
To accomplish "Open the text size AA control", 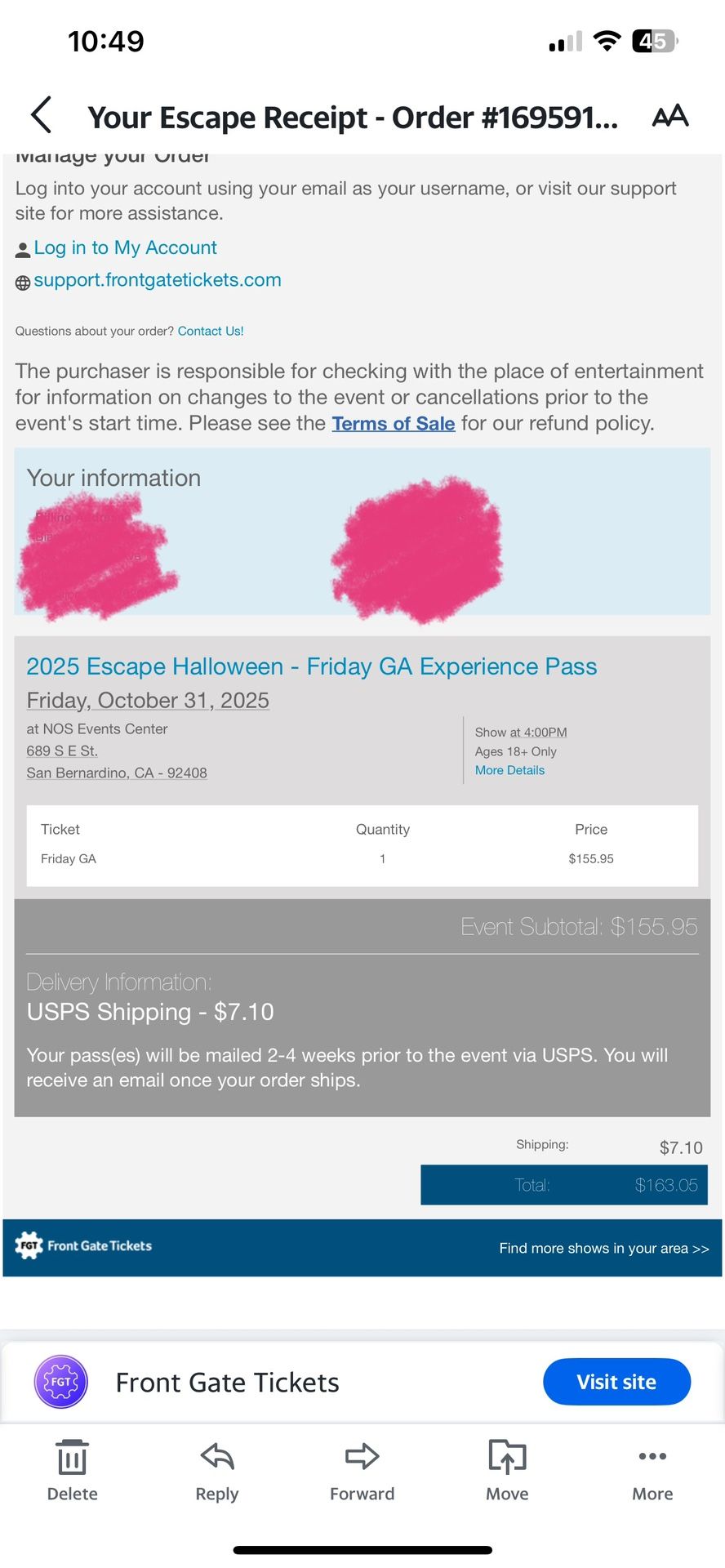I will point(670,116).
